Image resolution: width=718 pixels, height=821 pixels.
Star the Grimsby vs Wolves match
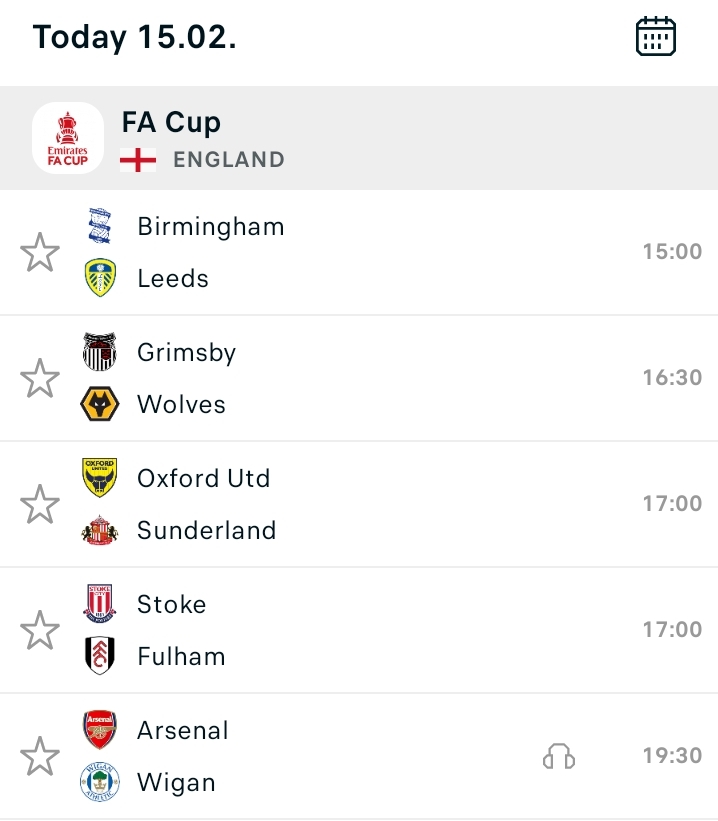pos(40,379)
